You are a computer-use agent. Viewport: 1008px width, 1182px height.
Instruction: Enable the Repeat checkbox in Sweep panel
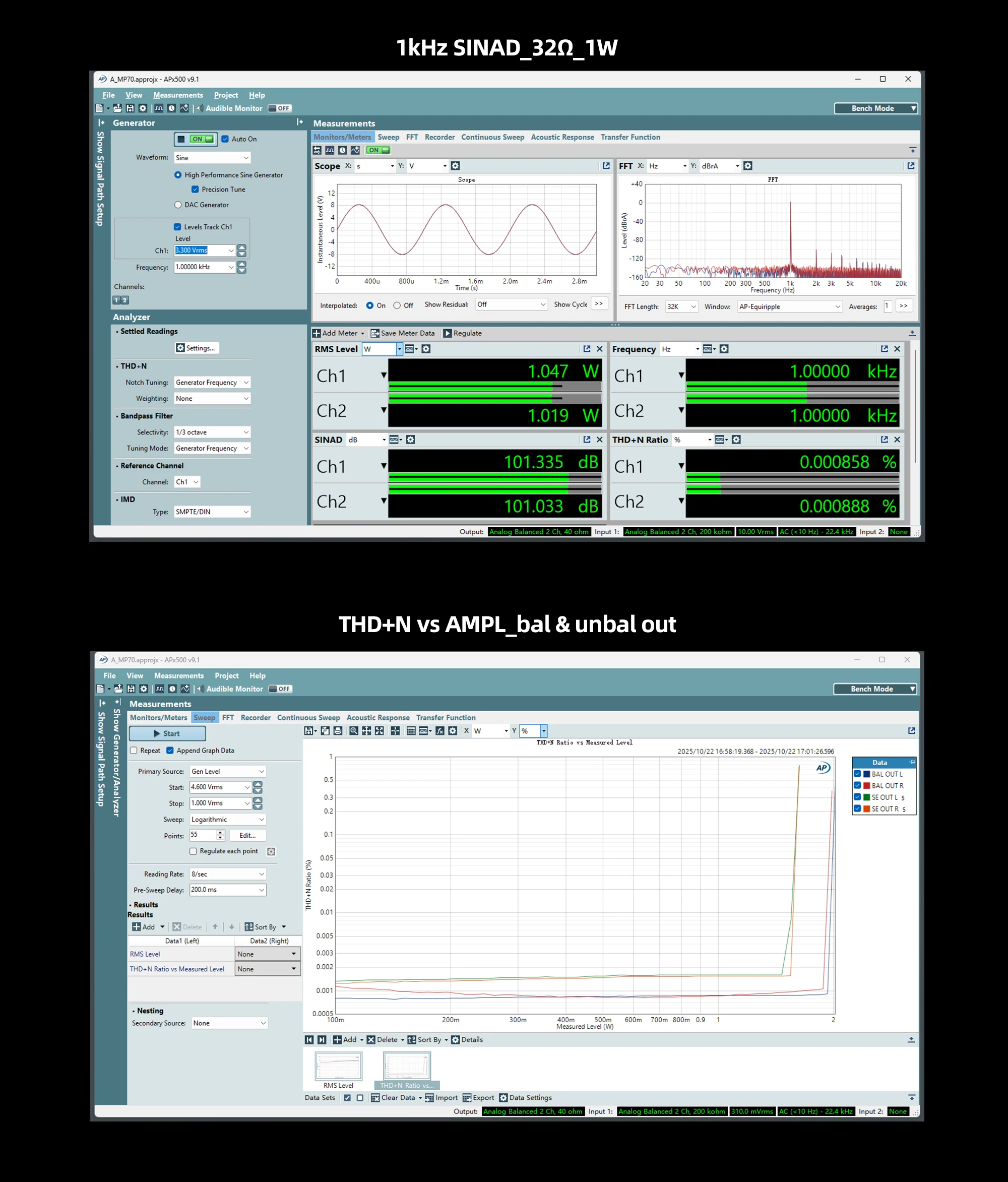[134, 750]
